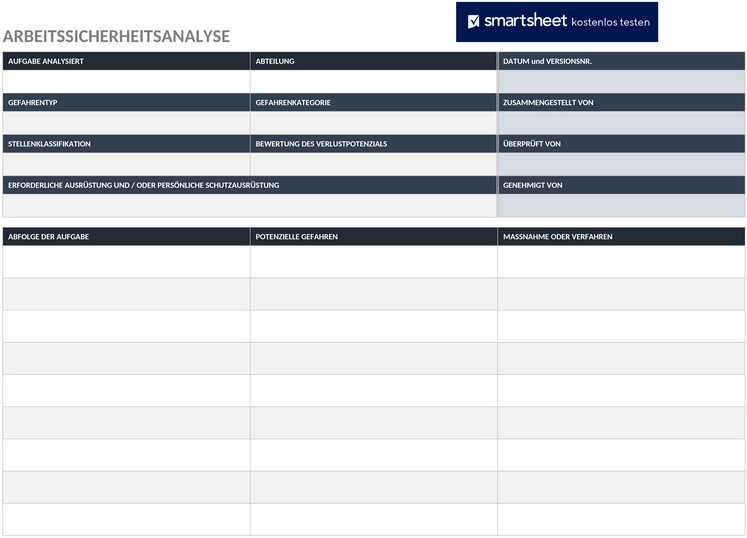The height and width of the screenshot is (538, 747).
Task: Click the empty field under AUFGABE ANALYSIERT
Action: click(126, 81)
